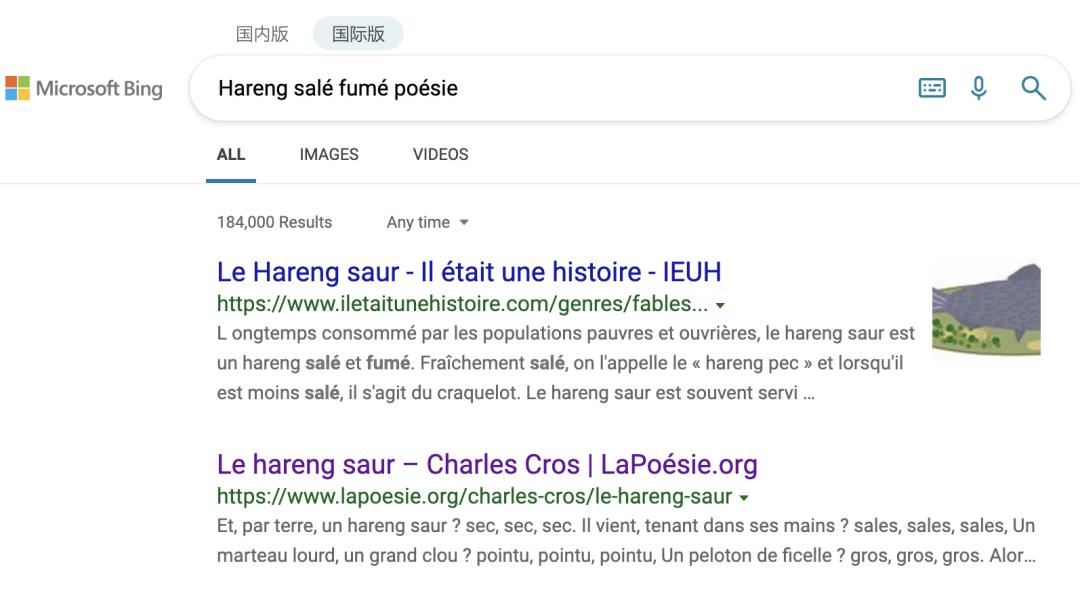The image size is (1080, 591).
Task: Open Le hareng saur – Charles Cros result
Action: pyautogui.click(x=487, y=465)
